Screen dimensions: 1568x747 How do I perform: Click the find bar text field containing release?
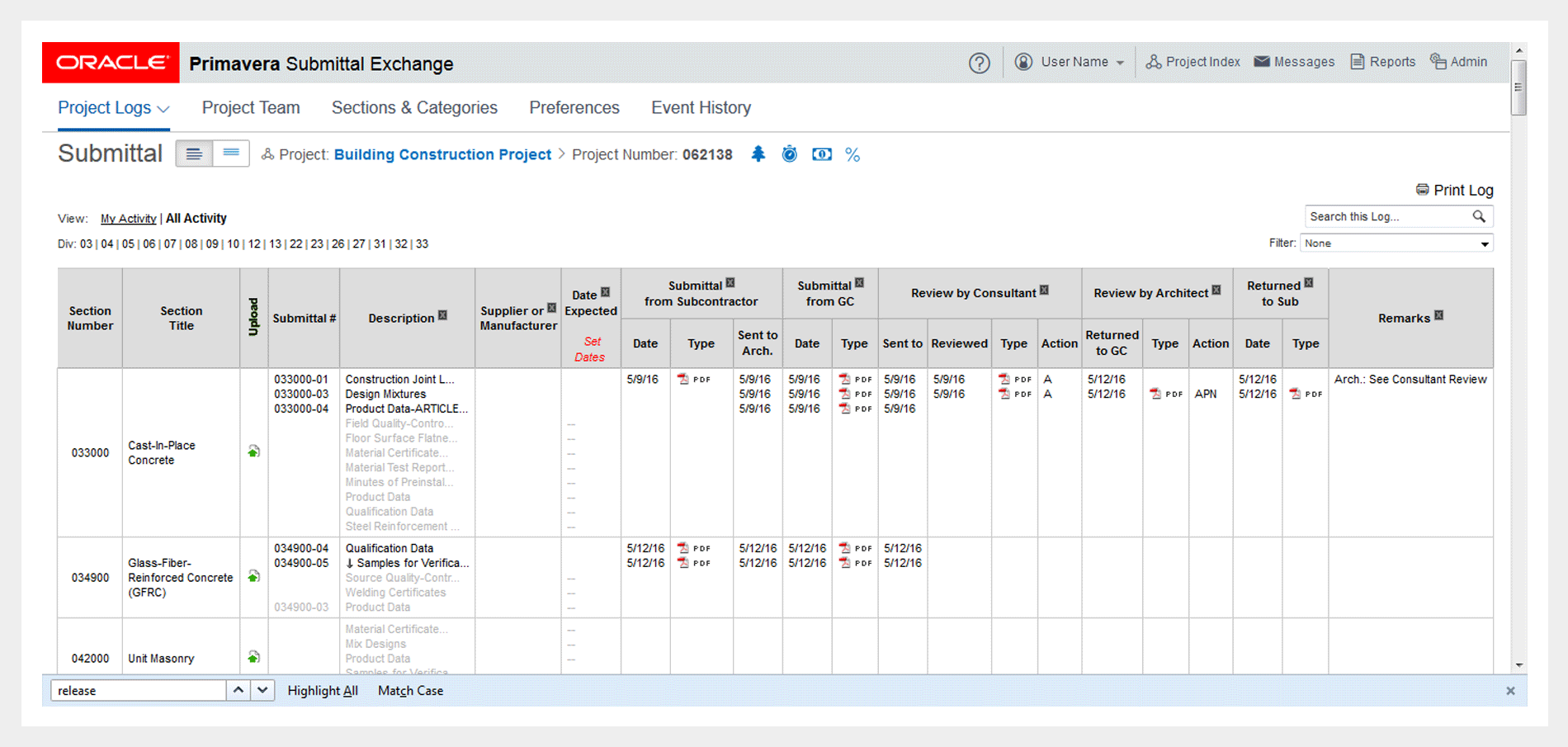(x=138, y=691)
